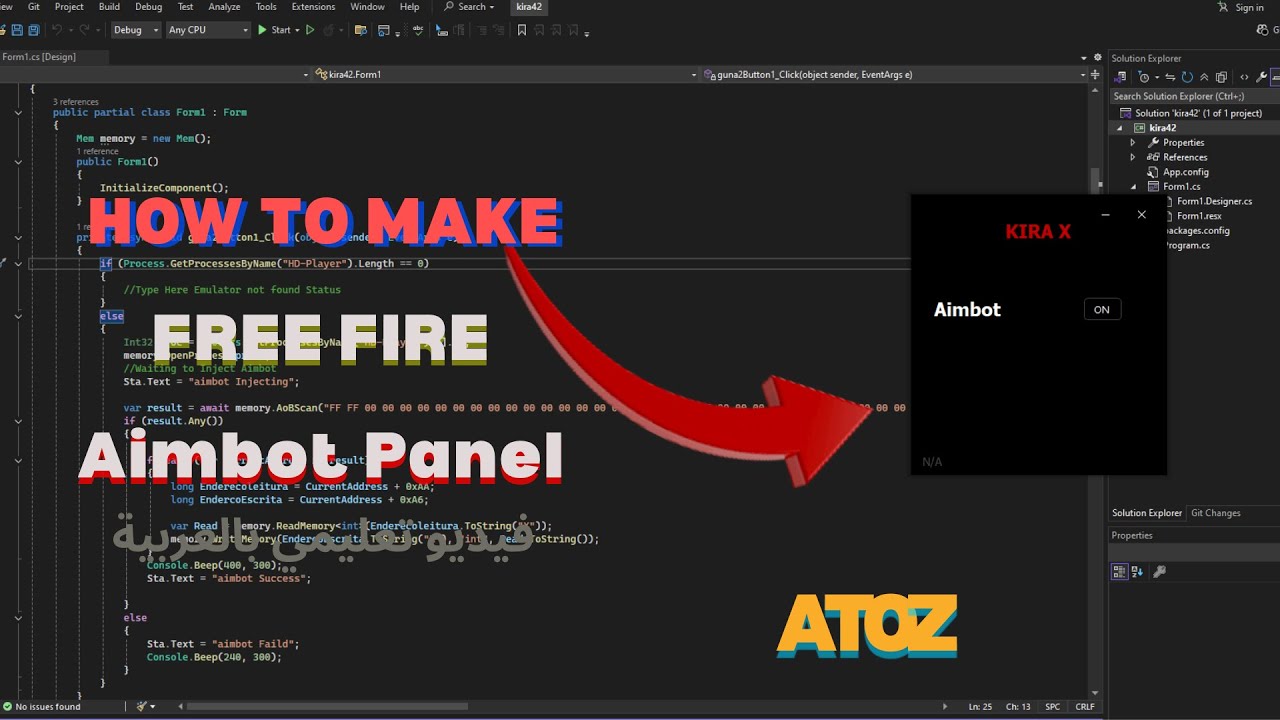
Task: Click the Property Pages wrench in the Properties panel
Action: coord(1160,571)
